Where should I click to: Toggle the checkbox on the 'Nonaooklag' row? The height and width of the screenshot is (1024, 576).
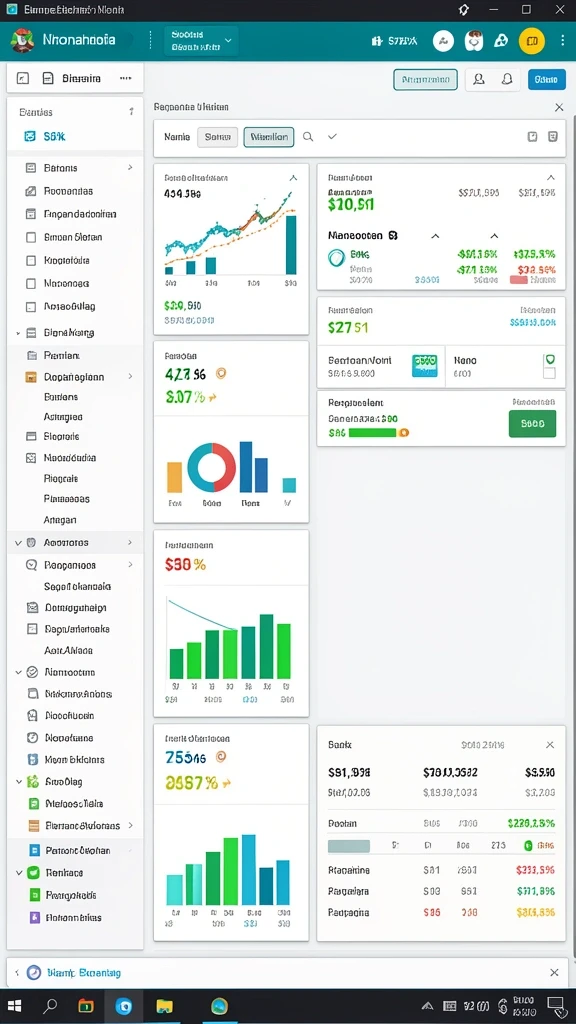click(31, 306)
